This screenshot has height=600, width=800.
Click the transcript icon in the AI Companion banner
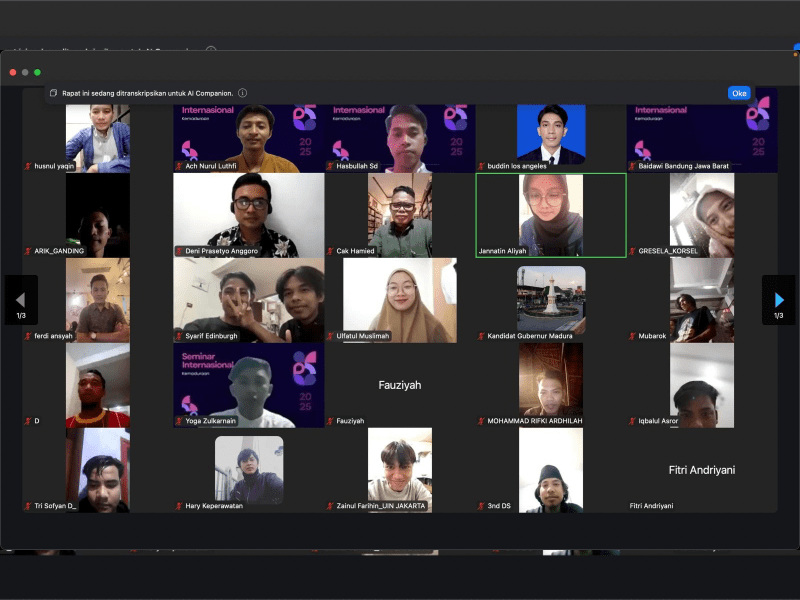[53, 93]
